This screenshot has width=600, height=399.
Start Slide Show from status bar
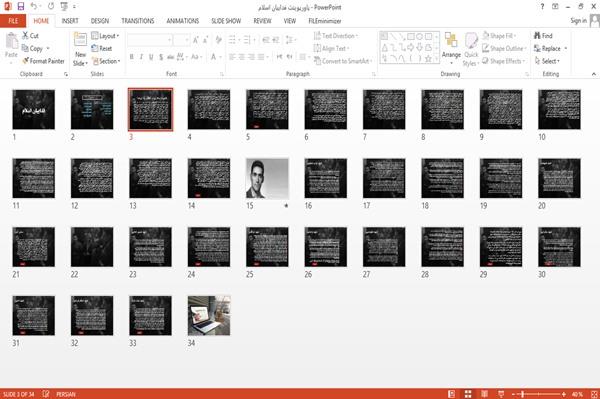(x=501, y=394)
